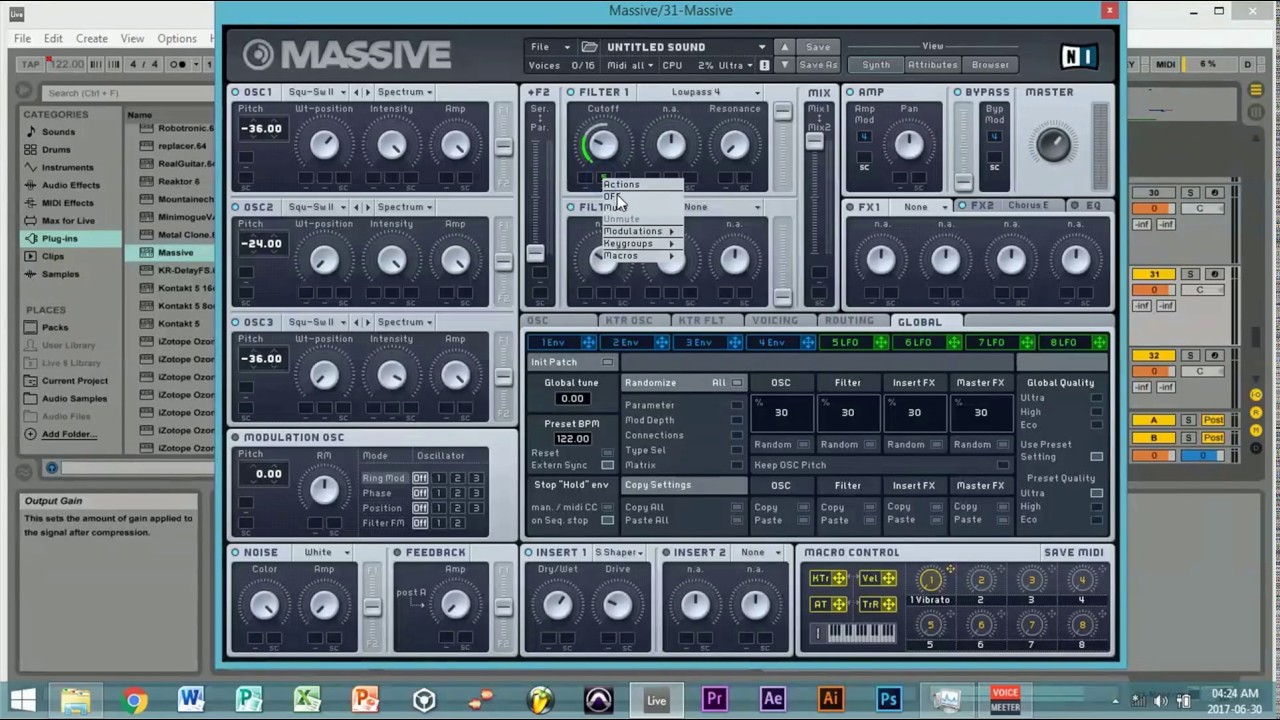Toggle the Filter 1 power button
Image resolution: width=1280 pixels, height=720 pixels.
click(x=570, y=92)
